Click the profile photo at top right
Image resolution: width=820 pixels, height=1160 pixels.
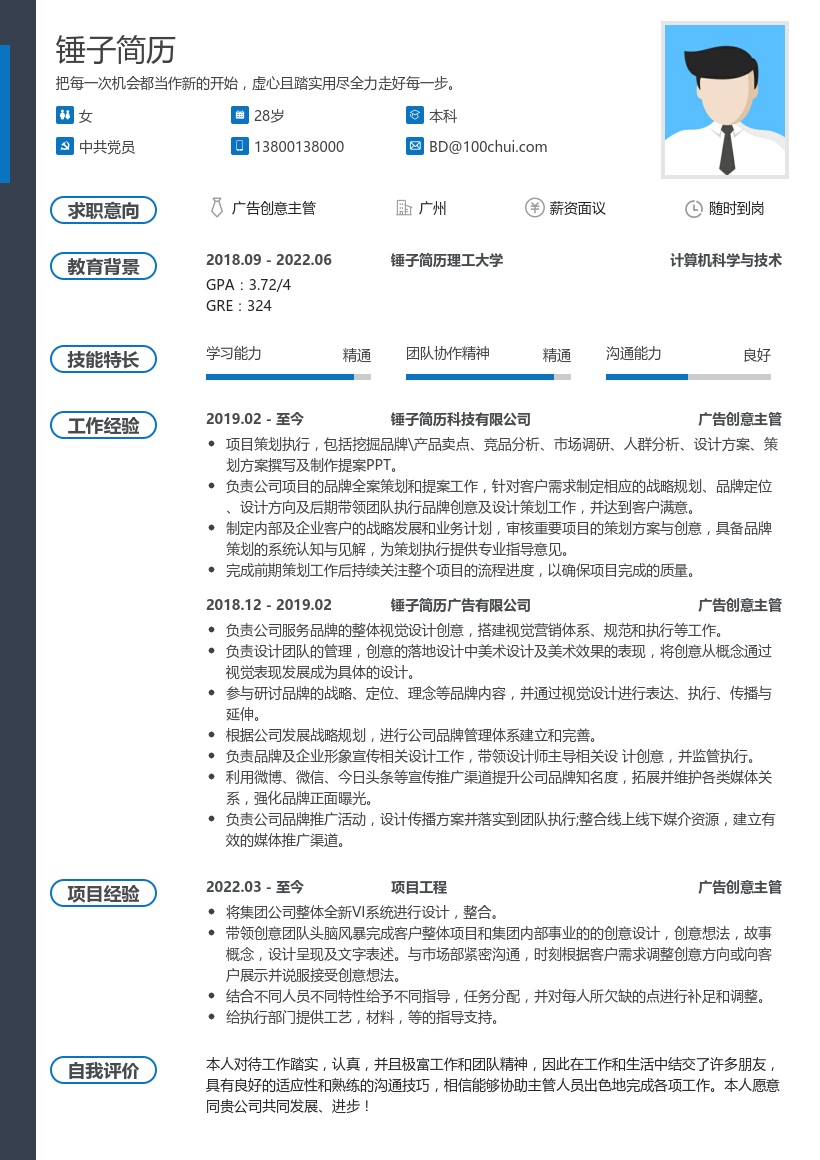724,99
